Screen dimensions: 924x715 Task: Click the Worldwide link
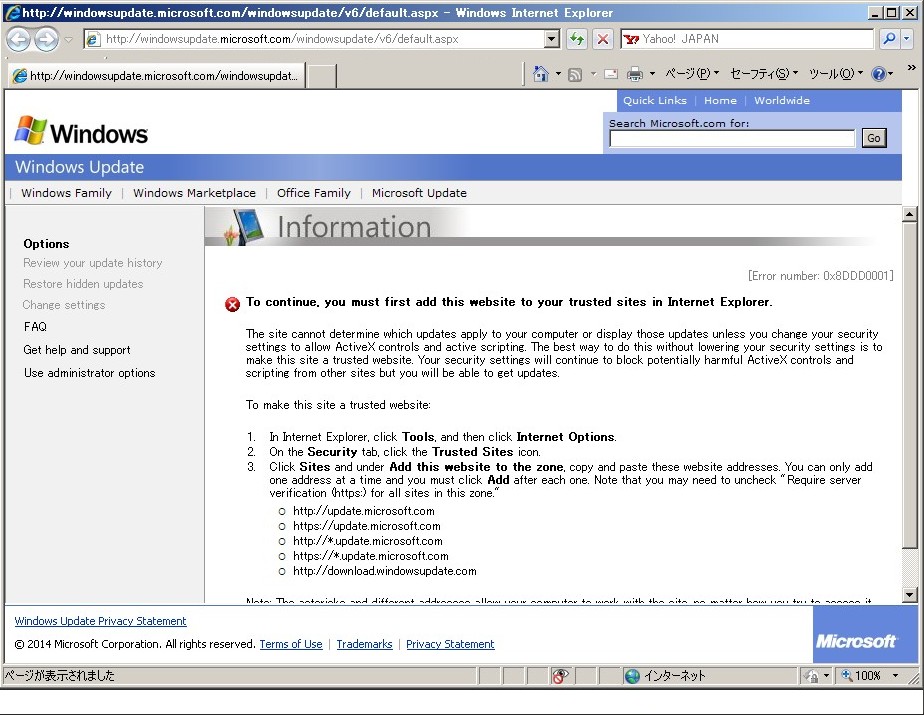tap(782, 100)
